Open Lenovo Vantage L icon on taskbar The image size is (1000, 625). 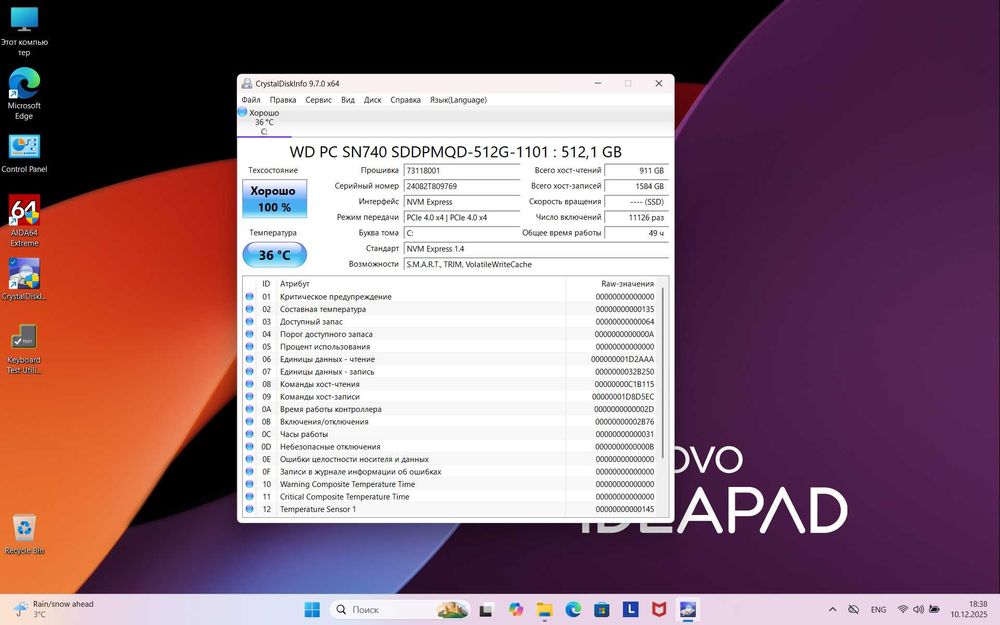[630, 610]
